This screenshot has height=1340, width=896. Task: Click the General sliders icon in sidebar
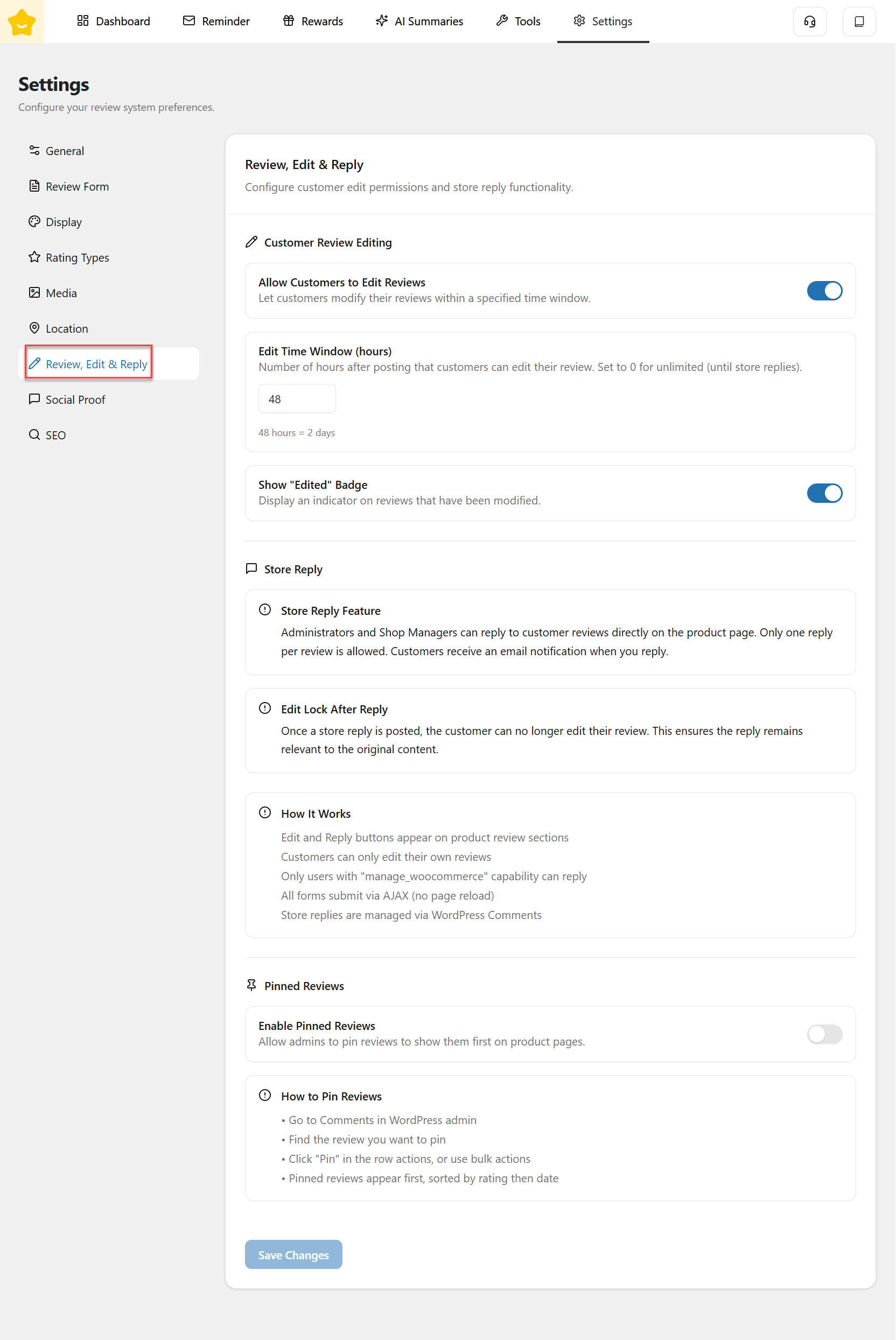34,150
